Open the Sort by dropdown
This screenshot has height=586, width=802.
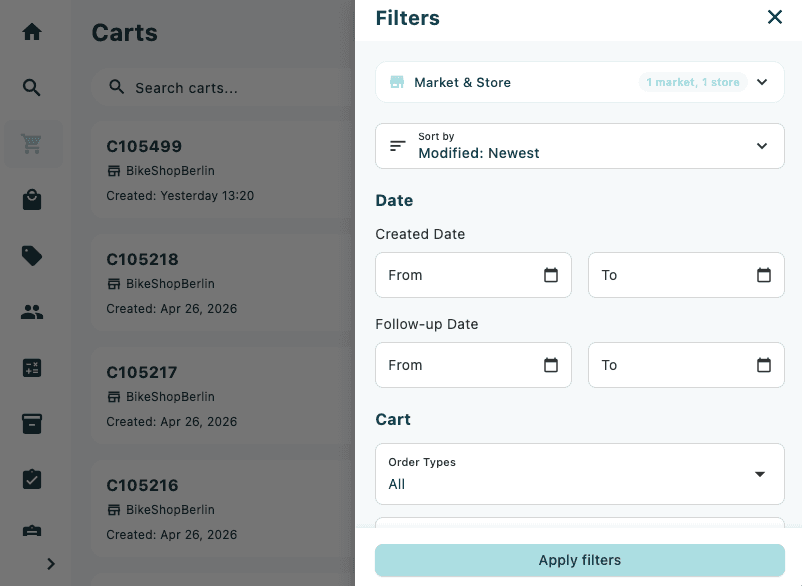pyautogui.click(x=580, y=146)
